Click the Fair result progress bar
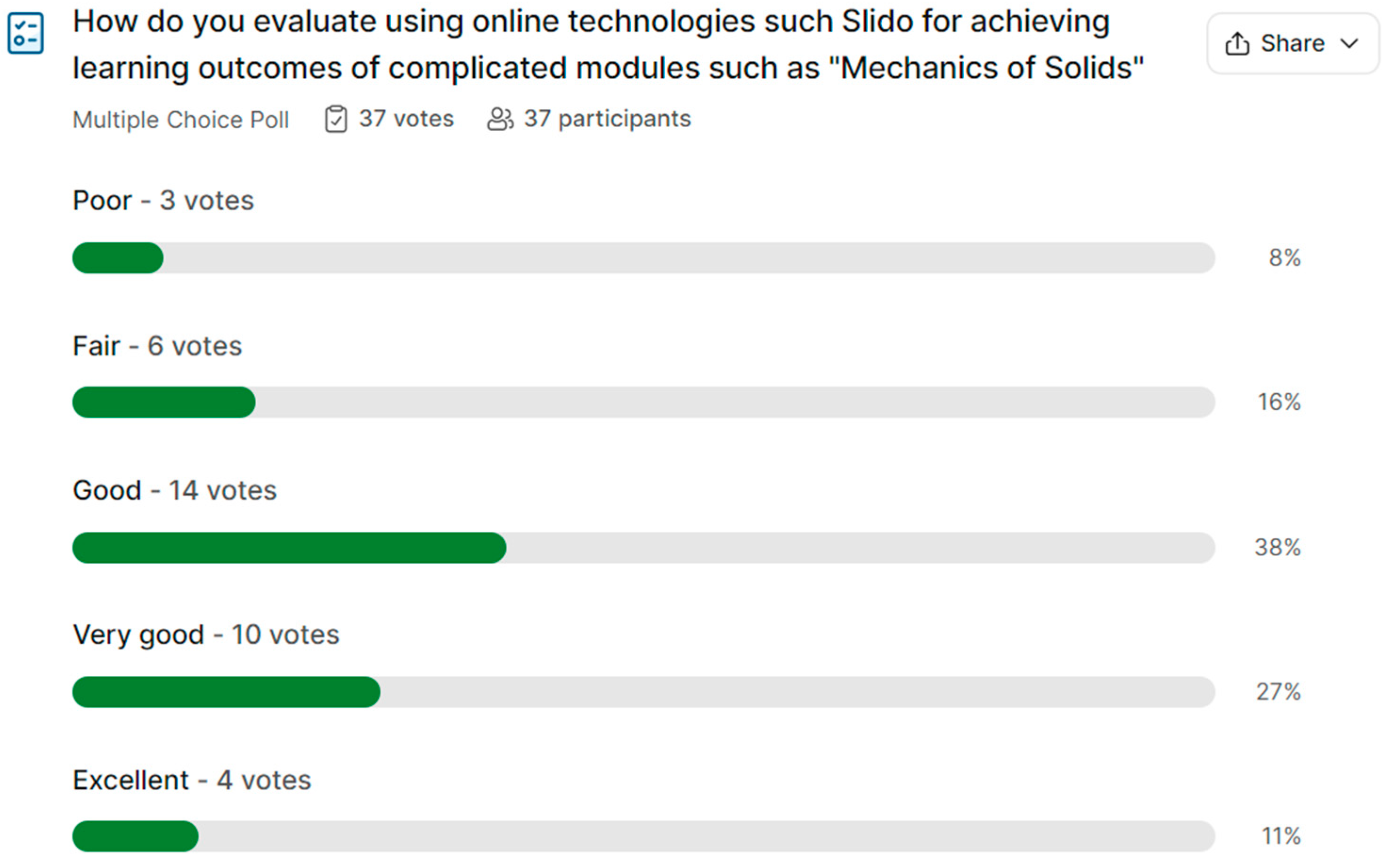Screen dimensions: 1390x868 (643, 402)
